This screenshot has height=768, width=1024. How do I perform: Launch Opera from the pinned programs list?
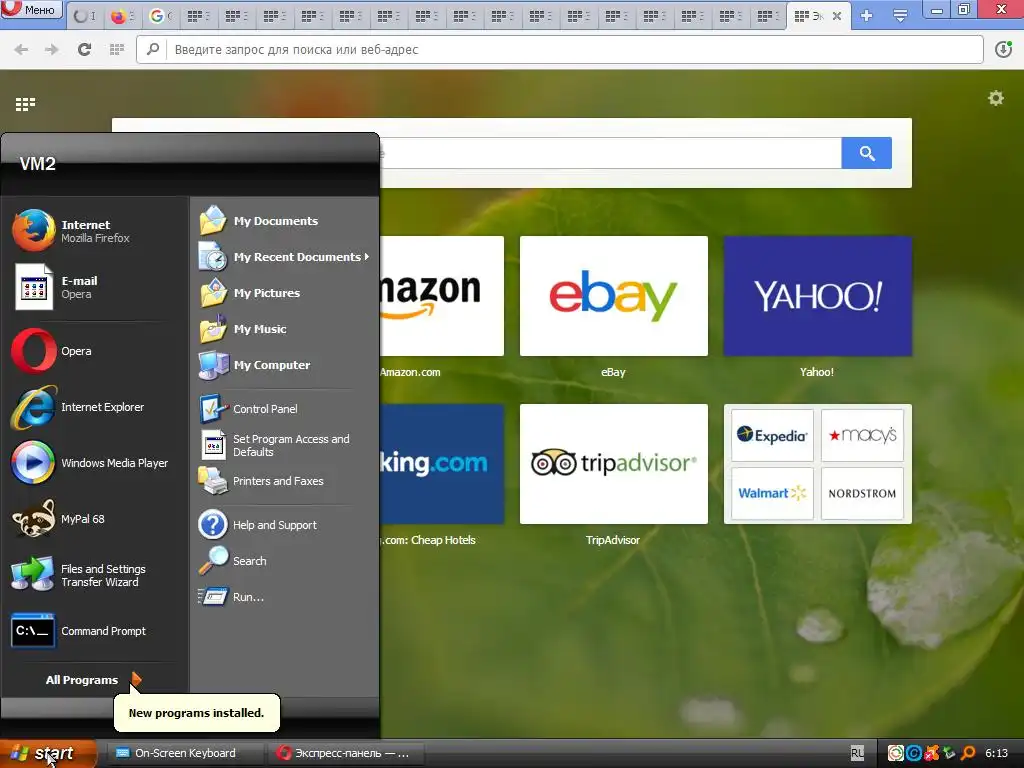tap(94, 351)
